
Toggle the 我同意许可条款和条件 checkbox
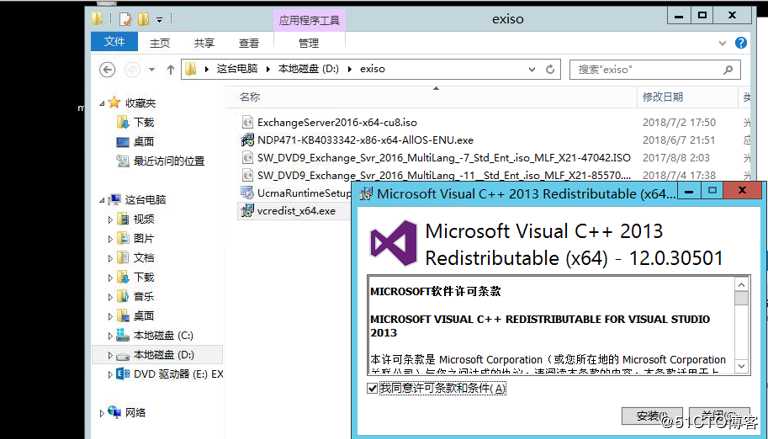372,389
